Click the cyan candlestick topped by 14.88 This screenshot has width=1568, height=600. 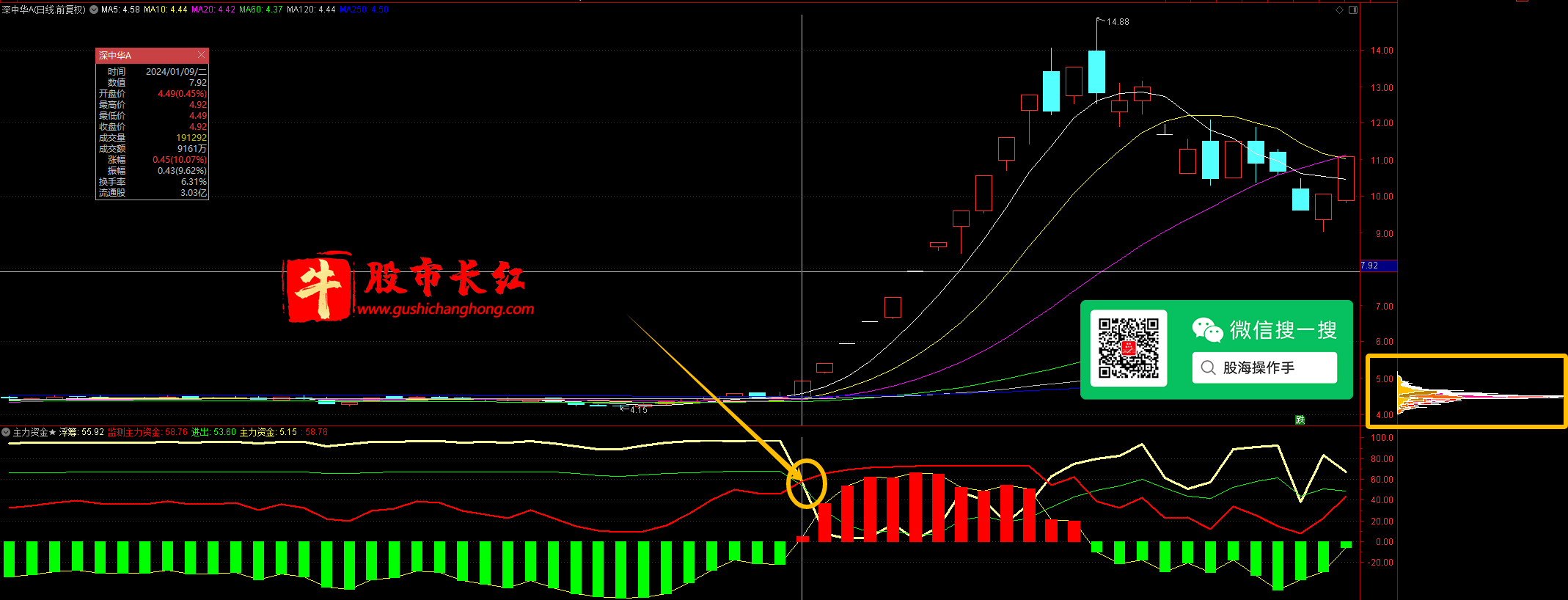pyautogui.click(x=1096, y=71)
